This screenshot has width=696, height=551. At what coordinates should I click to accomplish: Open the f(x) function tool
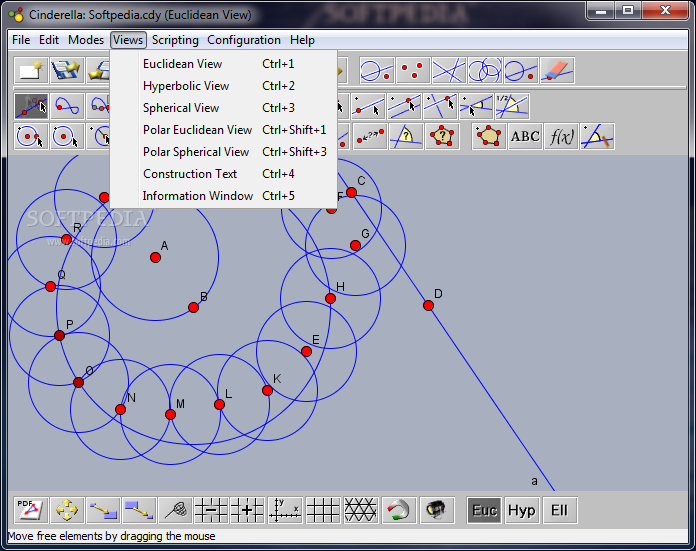(x=561, y=136)
